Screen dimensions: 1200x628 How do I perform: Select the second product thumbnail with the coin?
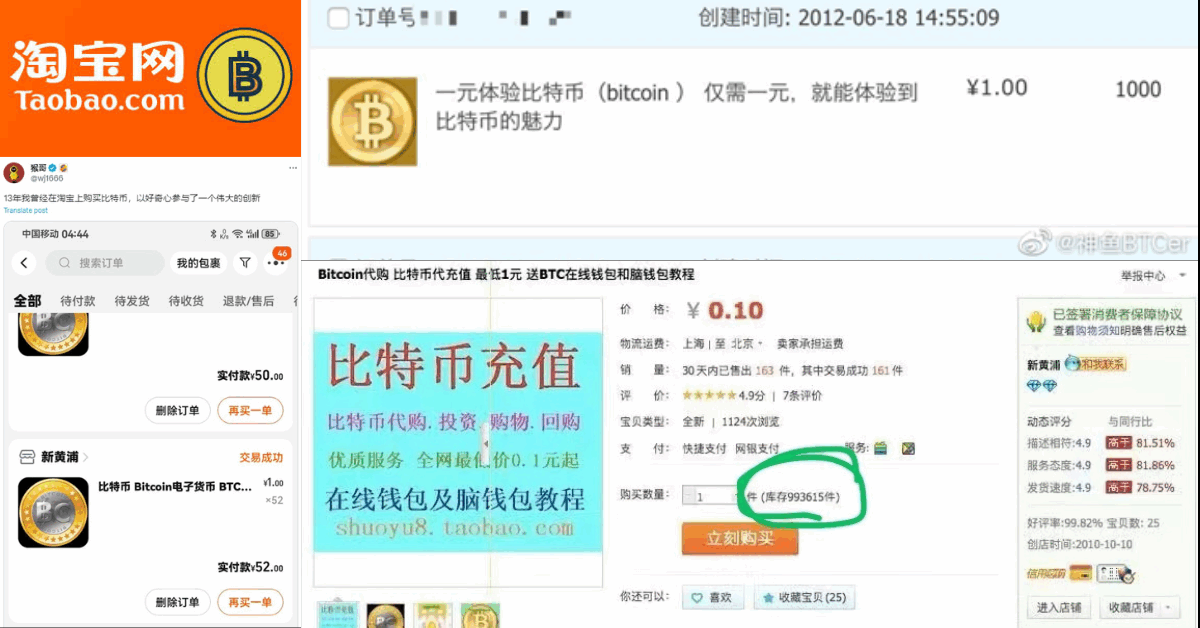pos(386,615)
